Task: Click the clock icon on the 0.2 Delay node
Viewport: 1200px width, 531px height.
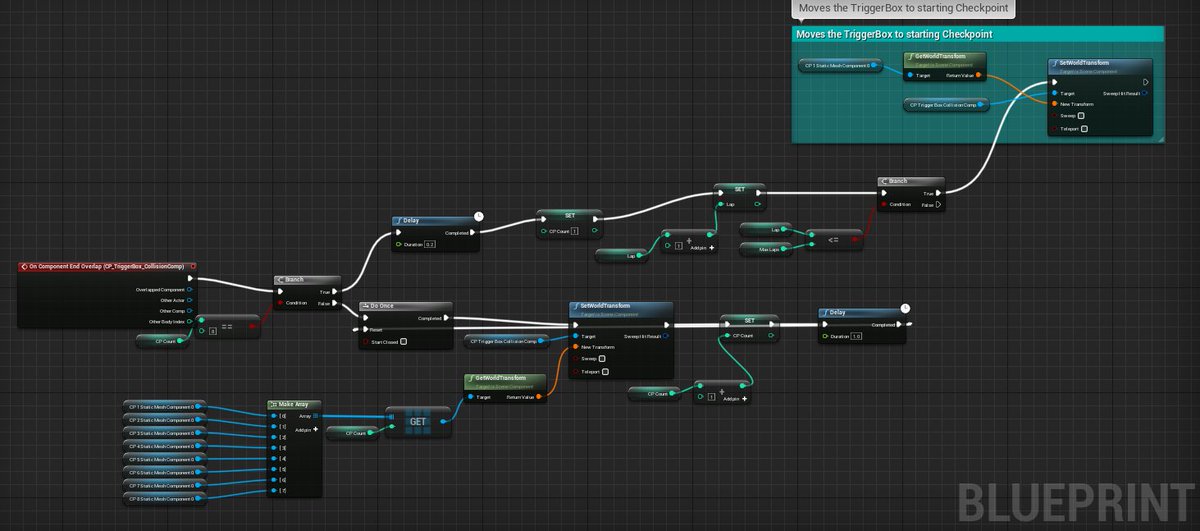Action: tap(478, 215)
